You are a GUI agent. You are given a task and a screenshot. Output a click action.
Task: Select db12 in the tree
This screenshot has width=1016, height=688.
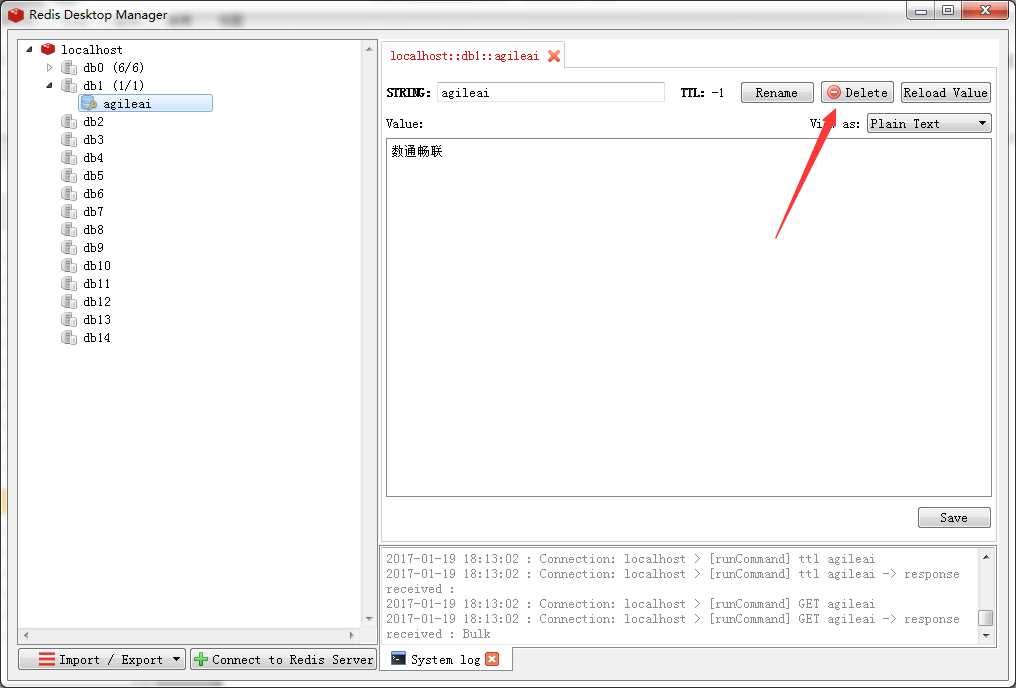click(97, 302)
